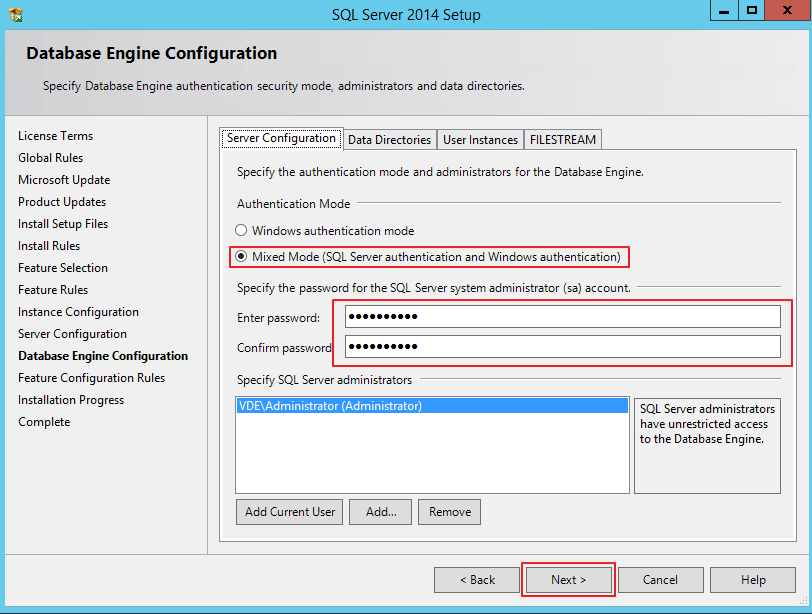Open Help for this setup page
812x614 pixels.
click(x=753, y=580)
